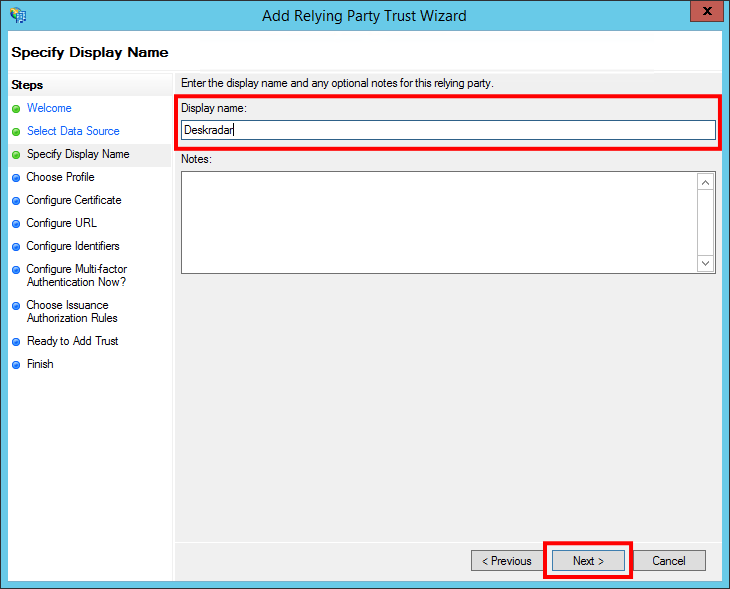The height and width of the screenshot is (589, 730).
Task: Click the blue bullet beside Configure Identifiers
Action: click(x=16, y=247)
